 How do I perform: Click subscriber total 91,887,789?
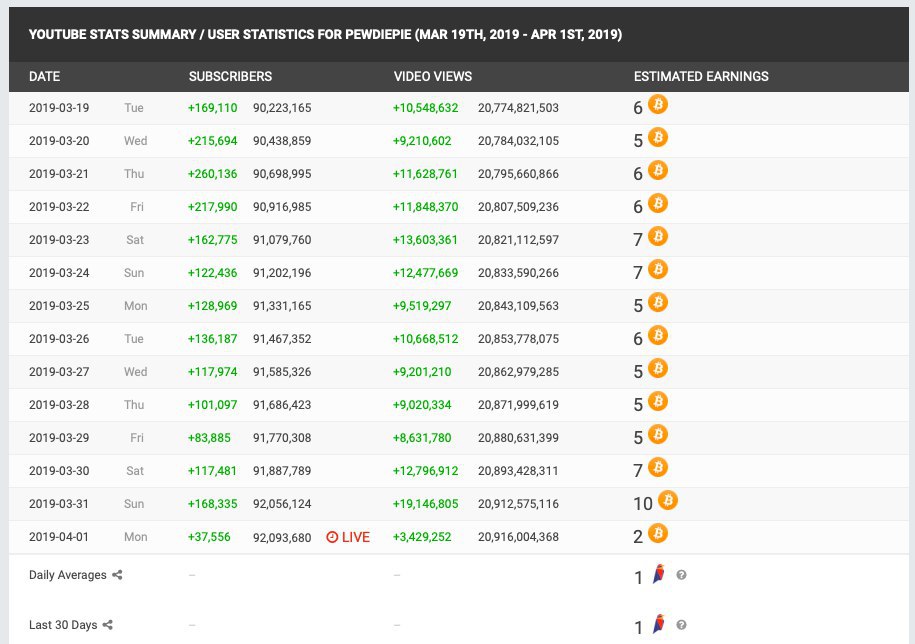pos(282,471)
